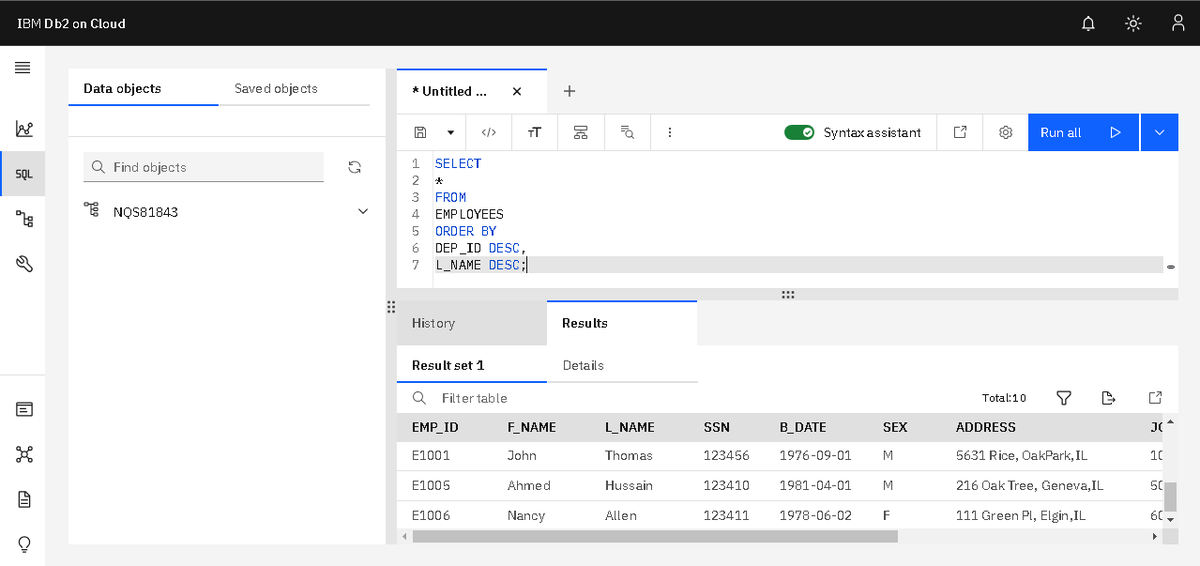The image size is (1200, 566).
Task: Click the L_NAME column header
Action: 630,427
